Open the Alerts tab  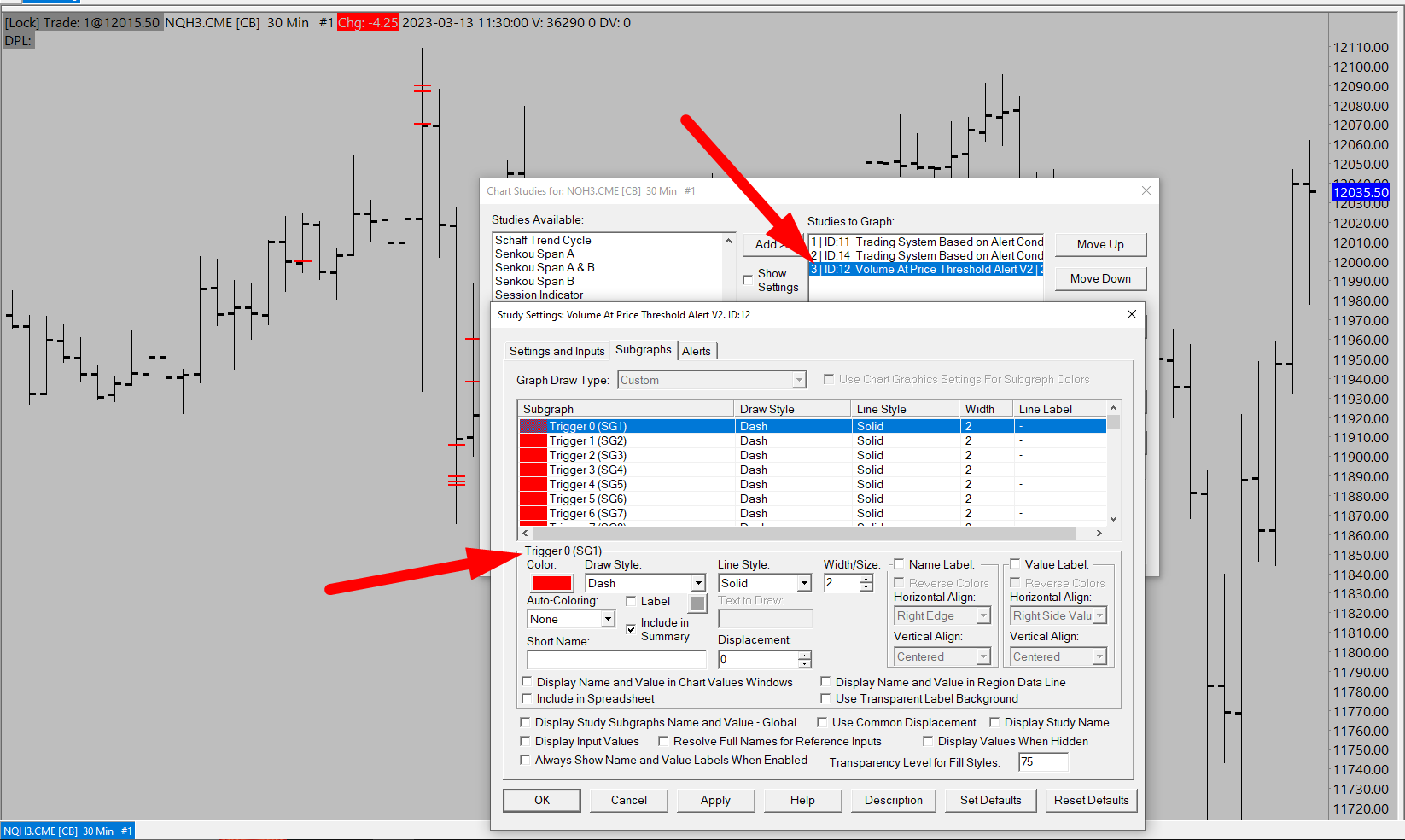click(x=697, y=351)
